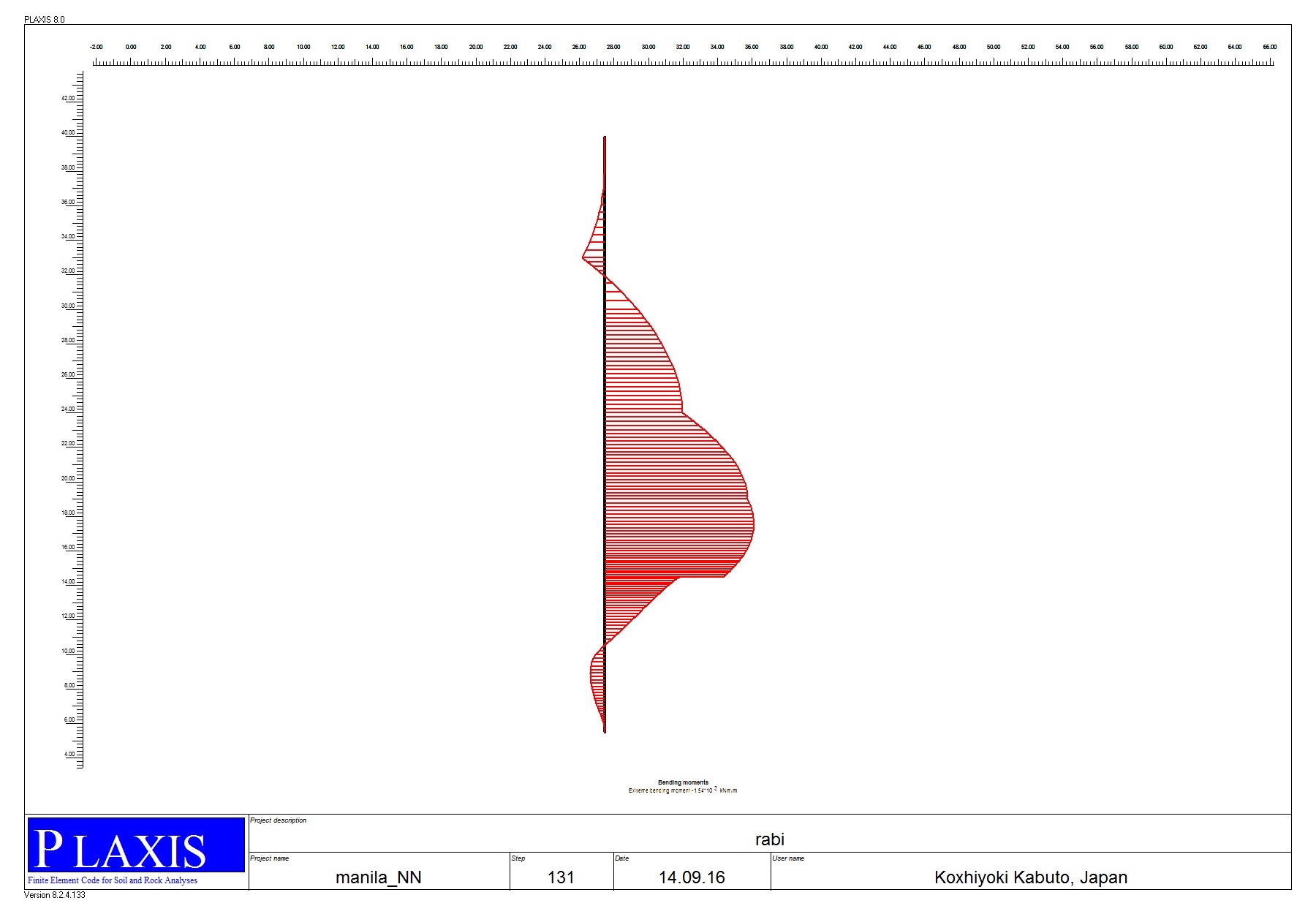Click "44.00" on the horizontal ruler
The image size is (1316, 914).
pos(890,47)
